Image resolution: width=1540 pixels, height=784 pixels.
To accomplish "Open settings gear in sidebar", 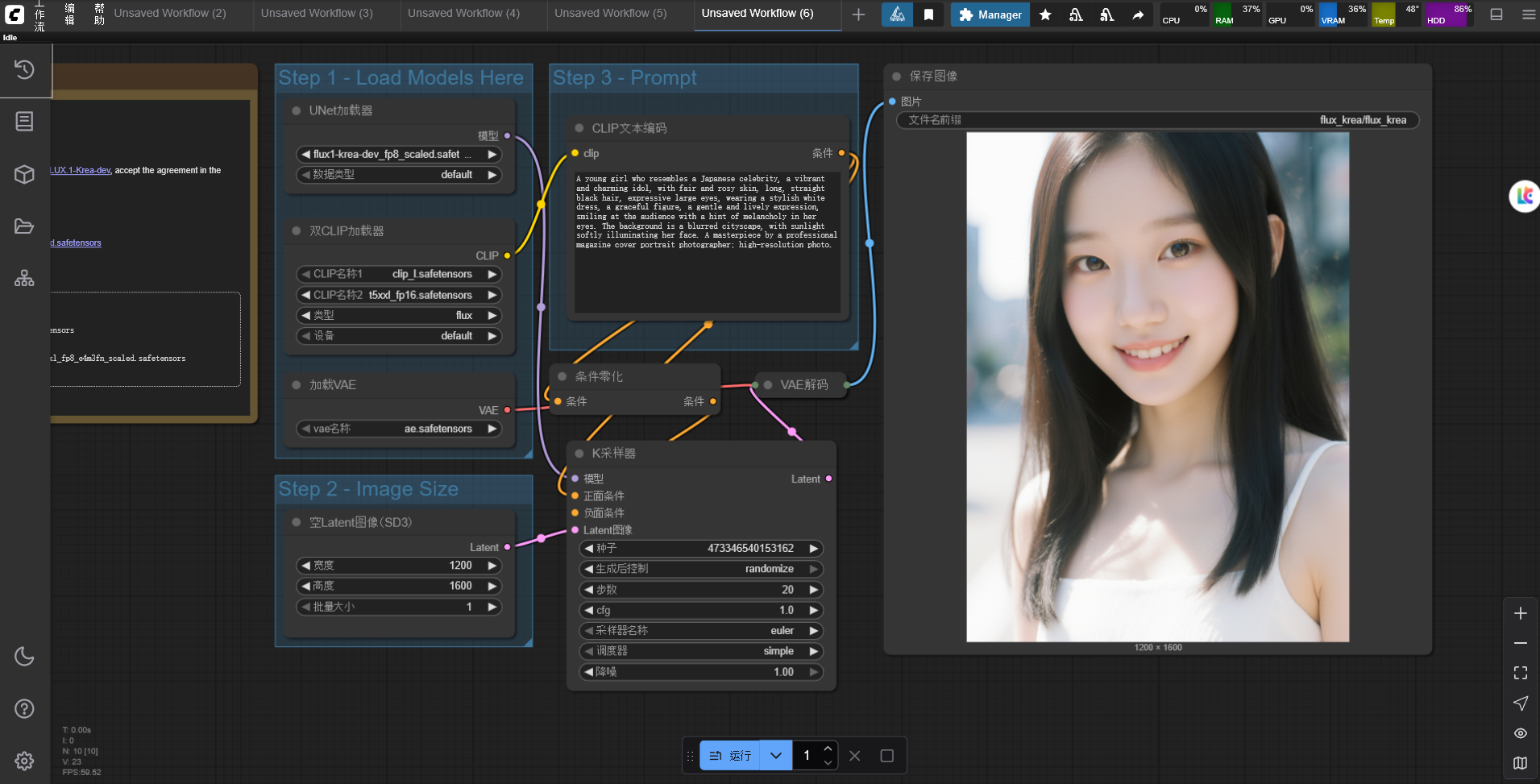I will tap(24, 761).
